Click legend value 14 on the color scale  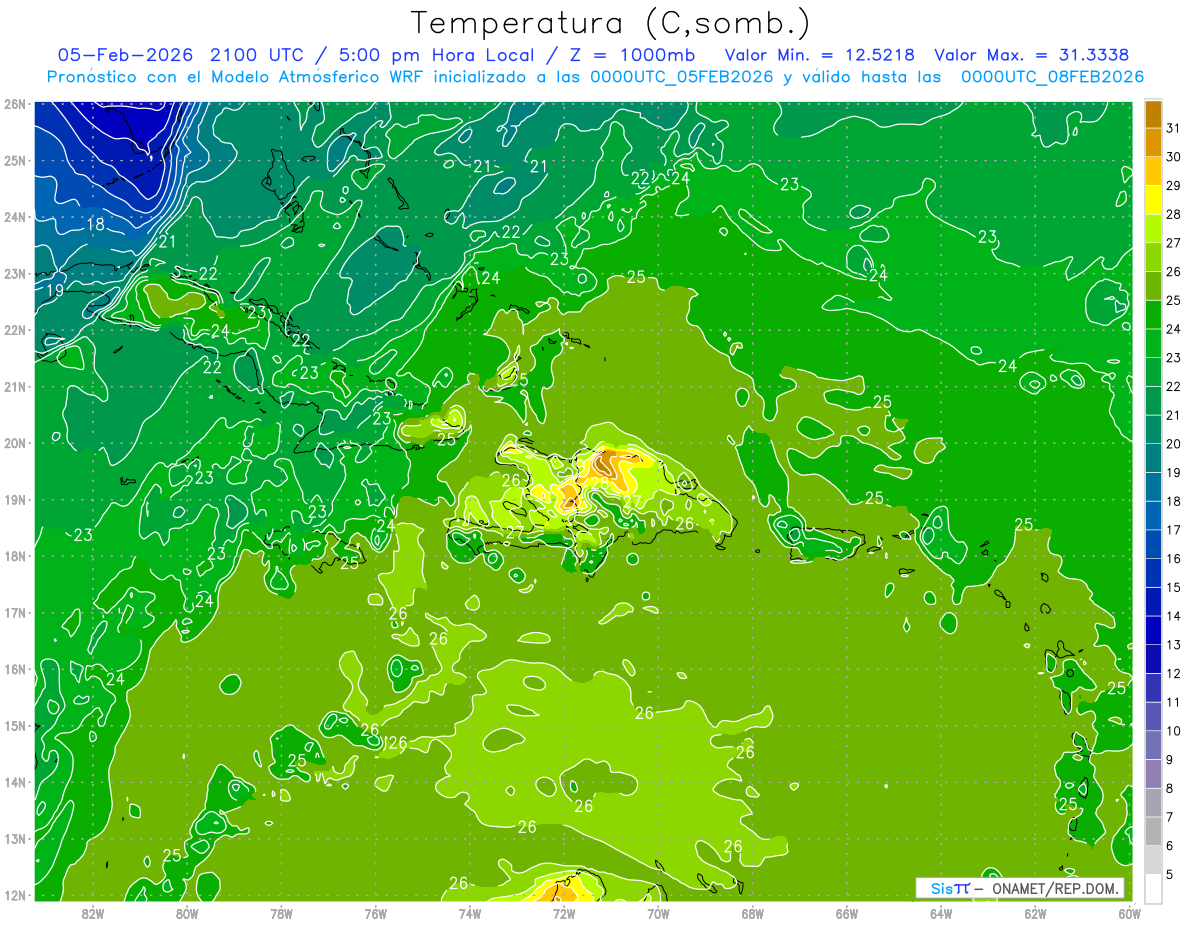[1173, 616]
